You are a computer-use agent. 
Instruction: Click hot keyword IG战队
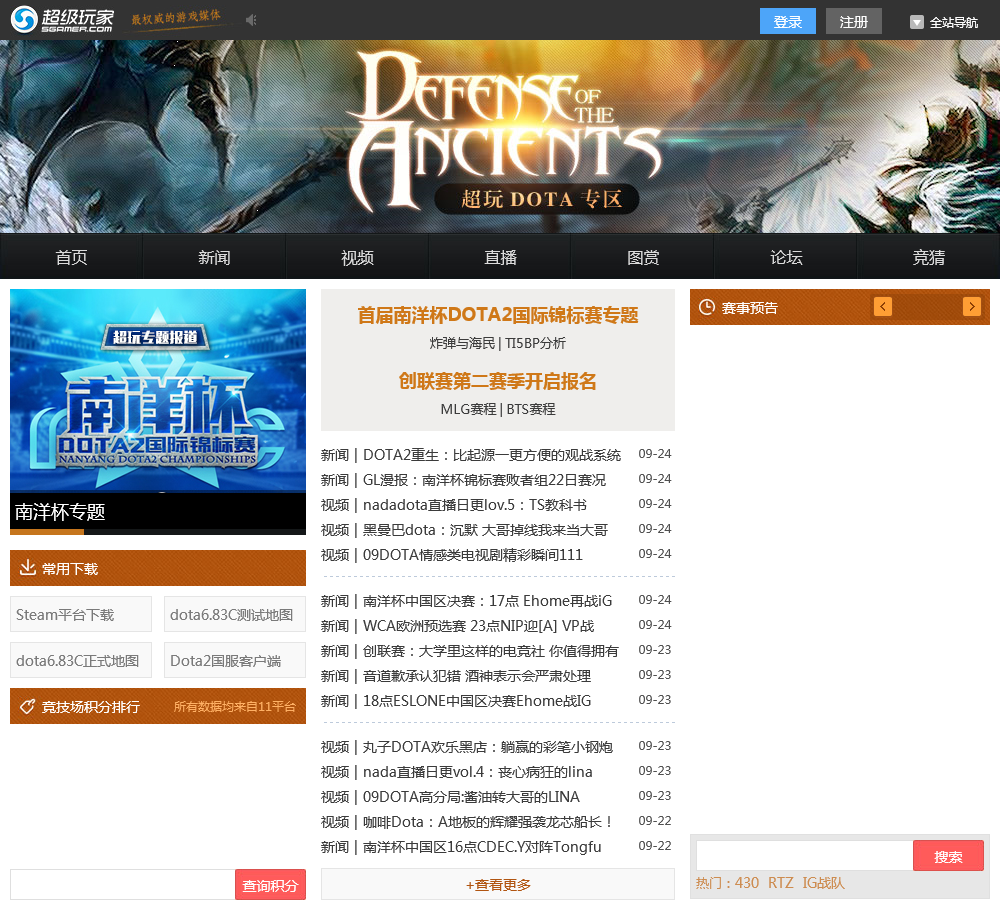tap(823, 883)
